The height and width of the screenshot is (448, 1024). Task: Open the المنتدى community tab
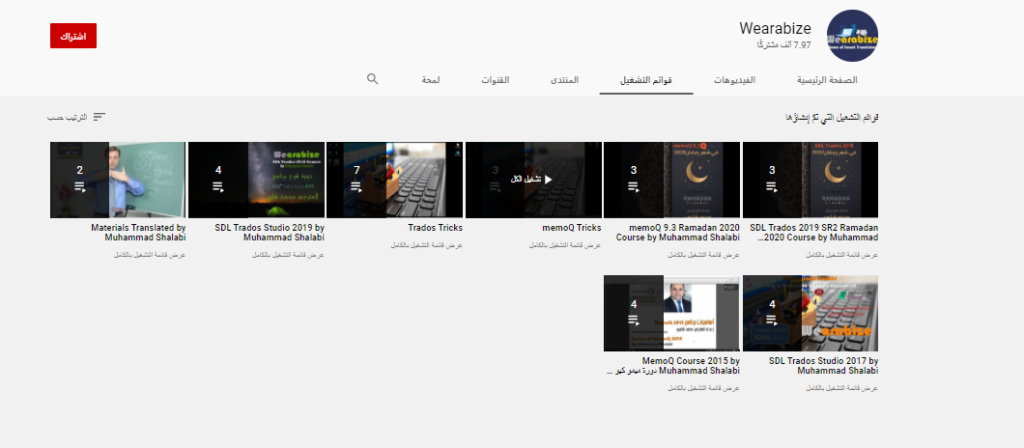pos(564,80)
